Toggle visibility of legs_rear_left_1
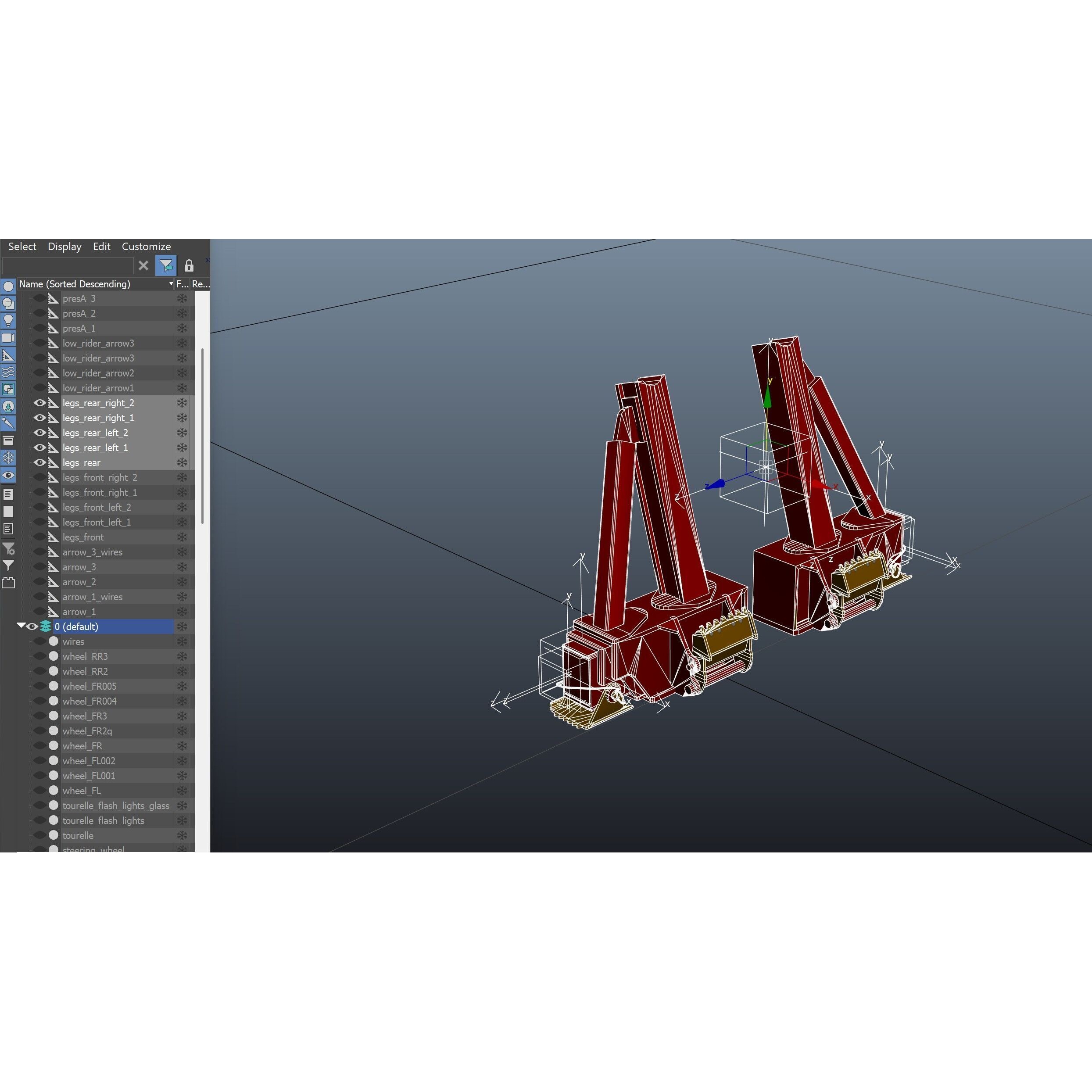Image resolution: width=1092 pixels, height=1092 pixels. pos(40,448)
